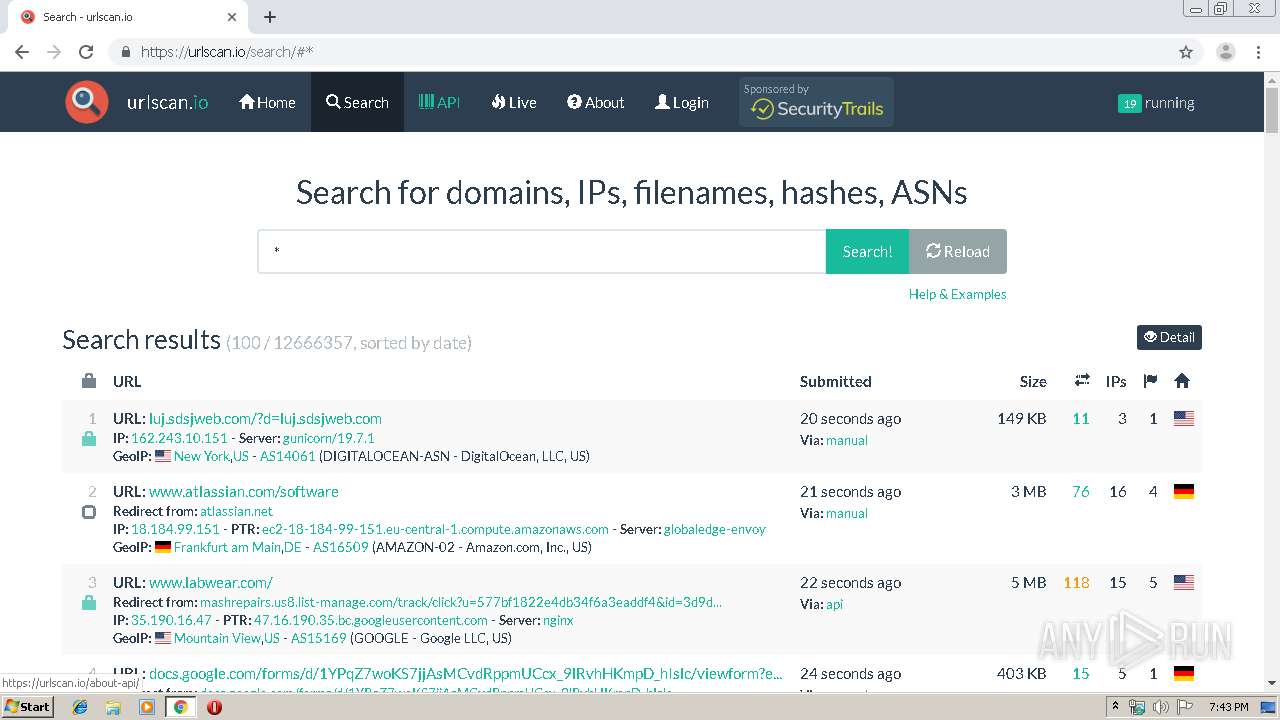Screen dimensions: 1280x720
Task: Click the SecurityTrails sponsor banner
Action: pyautogui.click(x=816, y=102)
